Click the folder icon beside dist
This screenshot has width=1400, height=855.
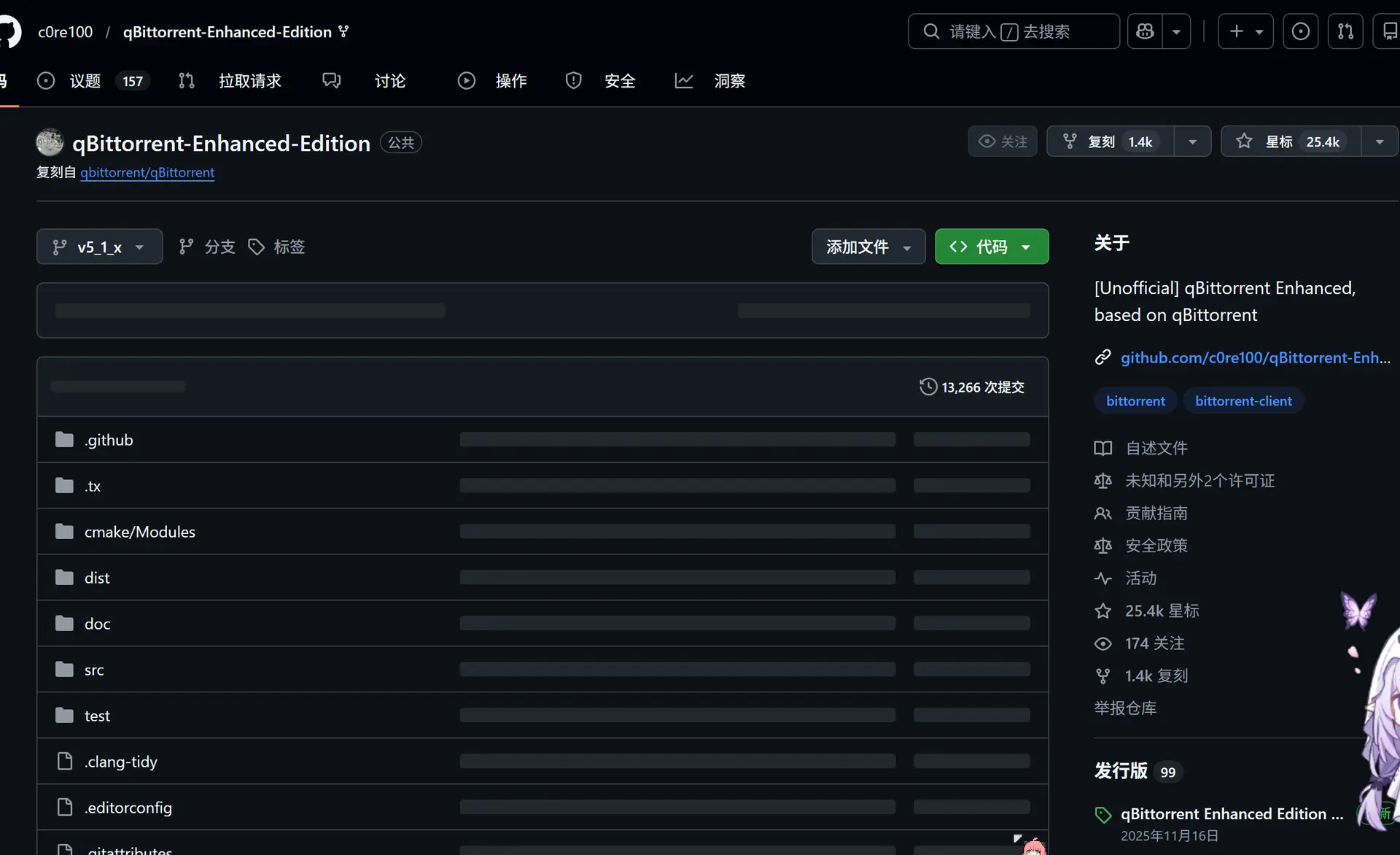point(65,577)
